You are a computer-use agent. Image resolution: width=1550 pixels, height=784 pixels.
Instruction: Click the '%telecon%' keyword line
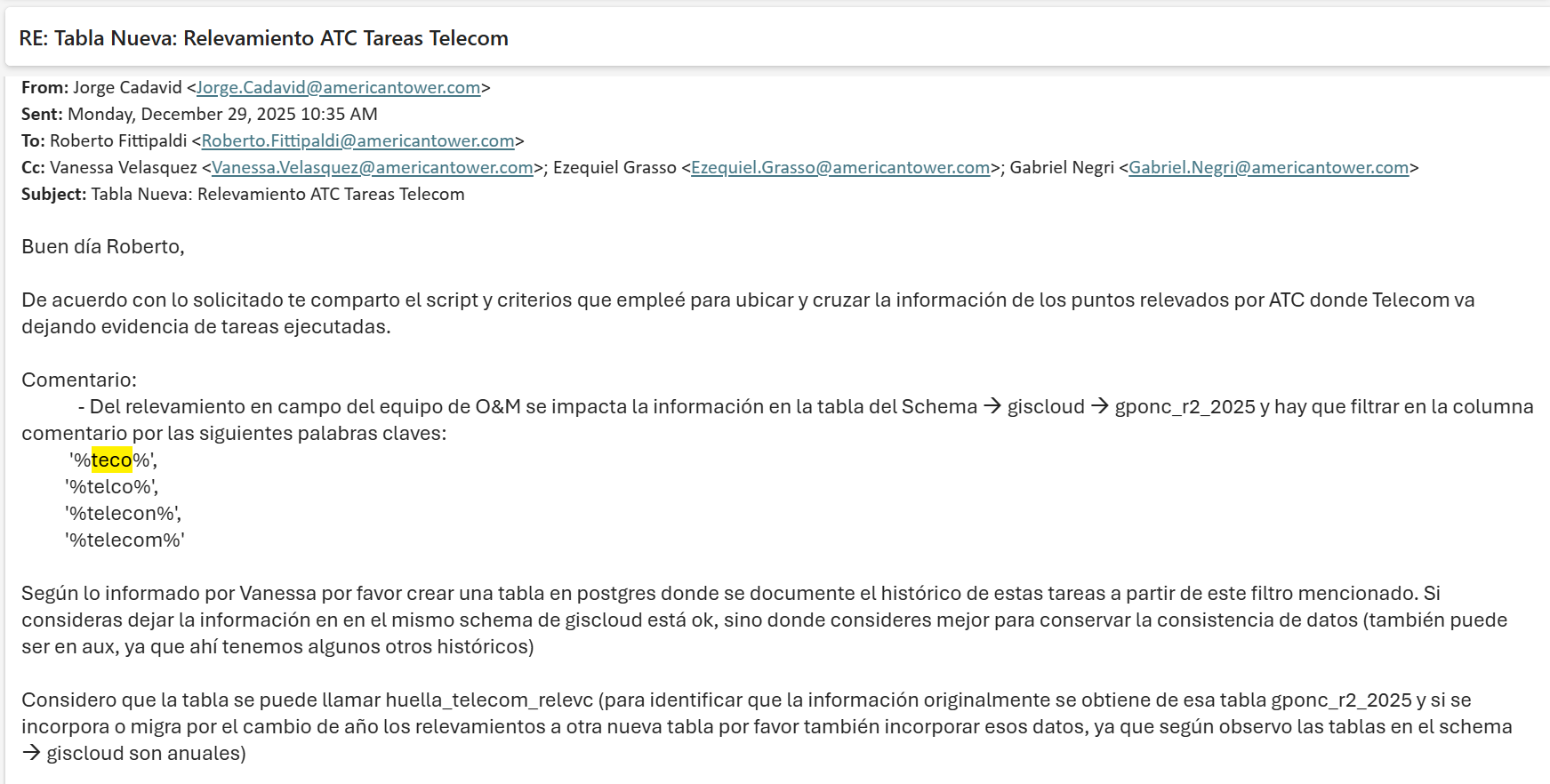pyautogui.click(x=123, y=514)
